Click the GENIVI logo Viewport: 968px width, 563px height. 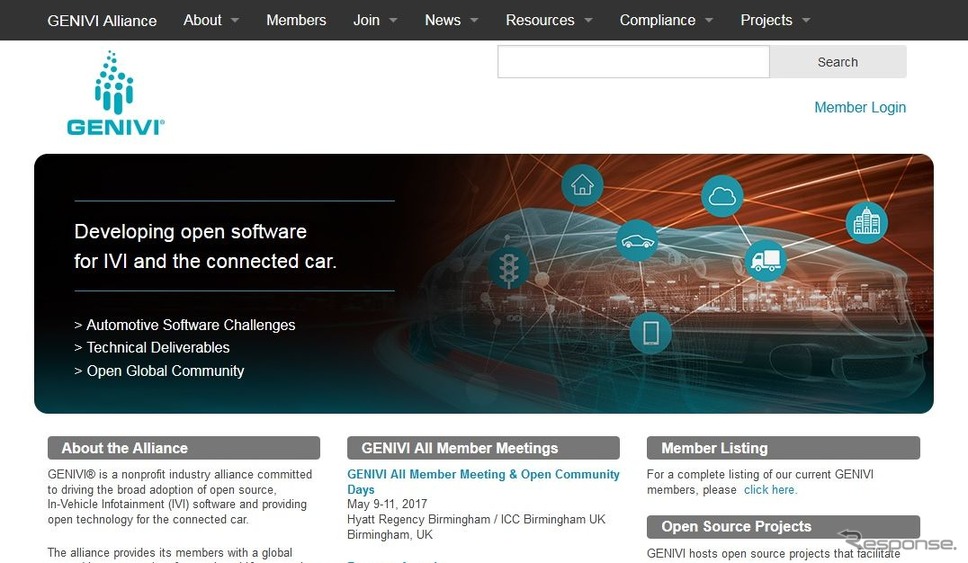coord(115,94)
